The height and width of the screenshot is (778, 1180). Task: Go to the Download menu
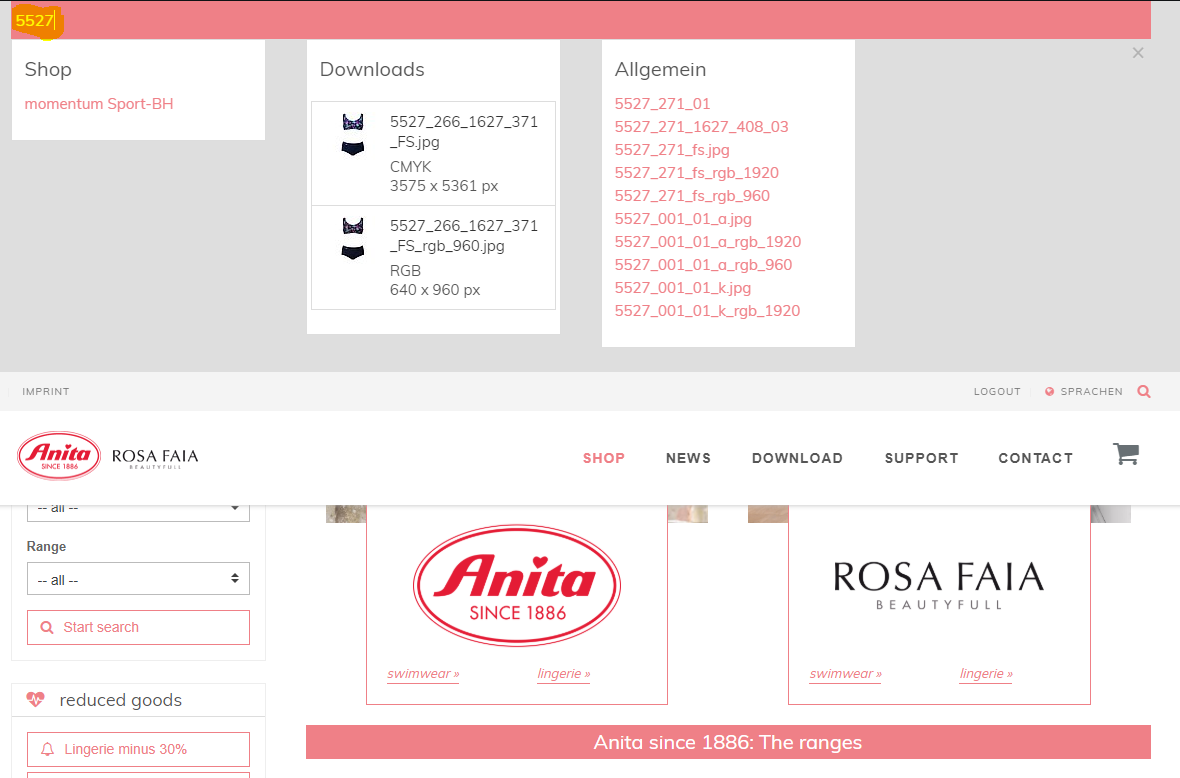pos(797,458)
